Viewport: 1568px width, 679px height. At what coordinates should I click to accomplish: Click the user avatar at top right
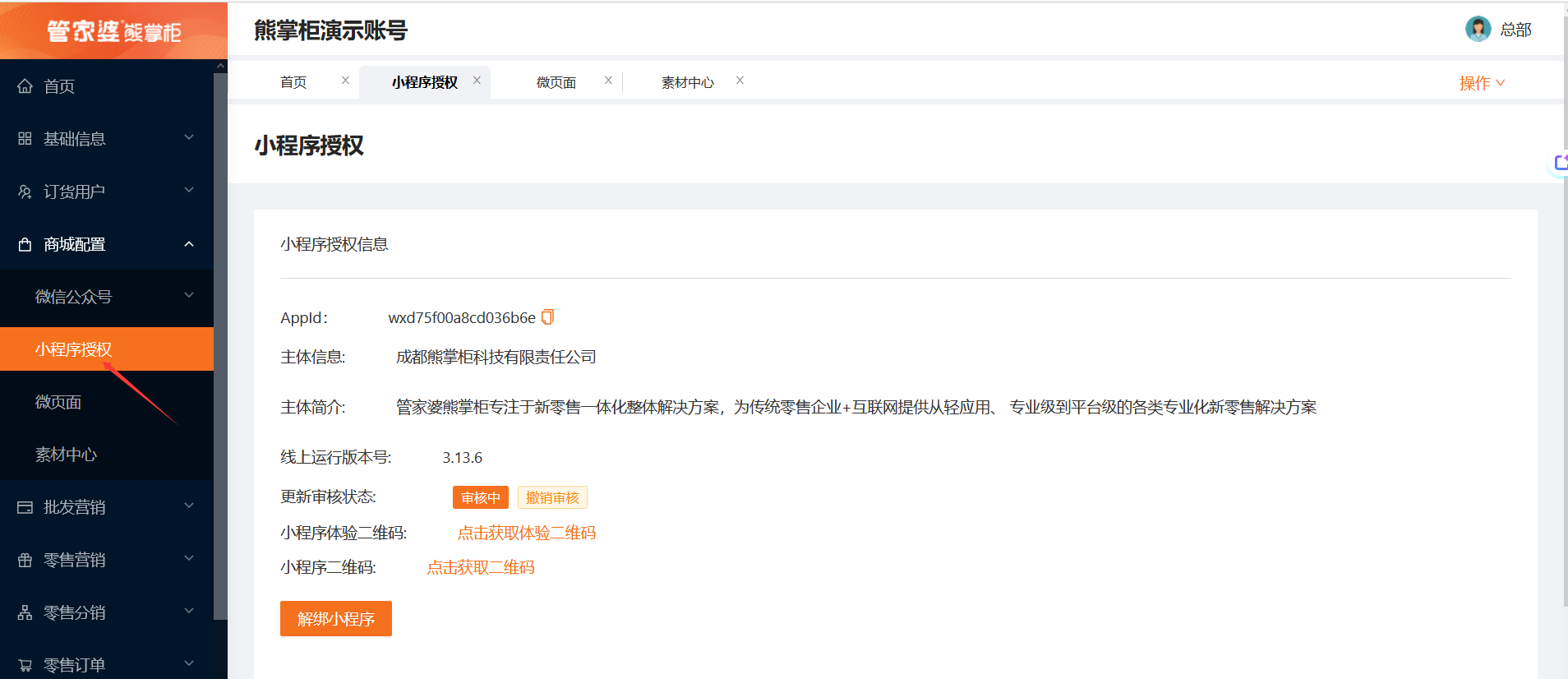coord(1478,29)
